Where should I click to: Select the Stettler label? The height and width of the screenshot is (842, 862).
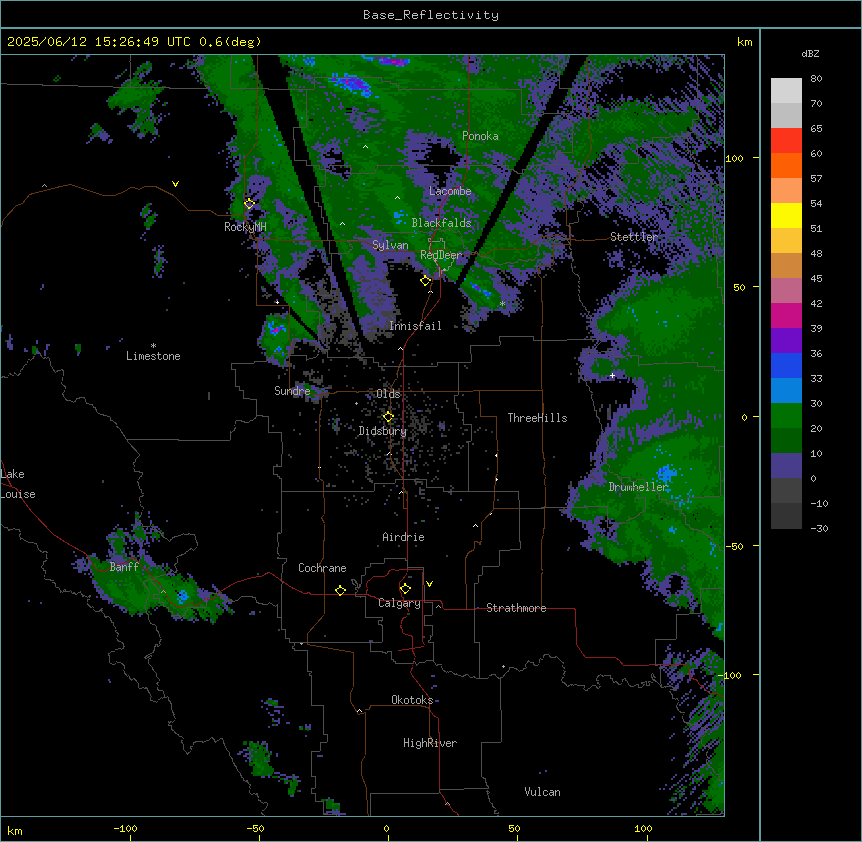[x=634, y=237]
